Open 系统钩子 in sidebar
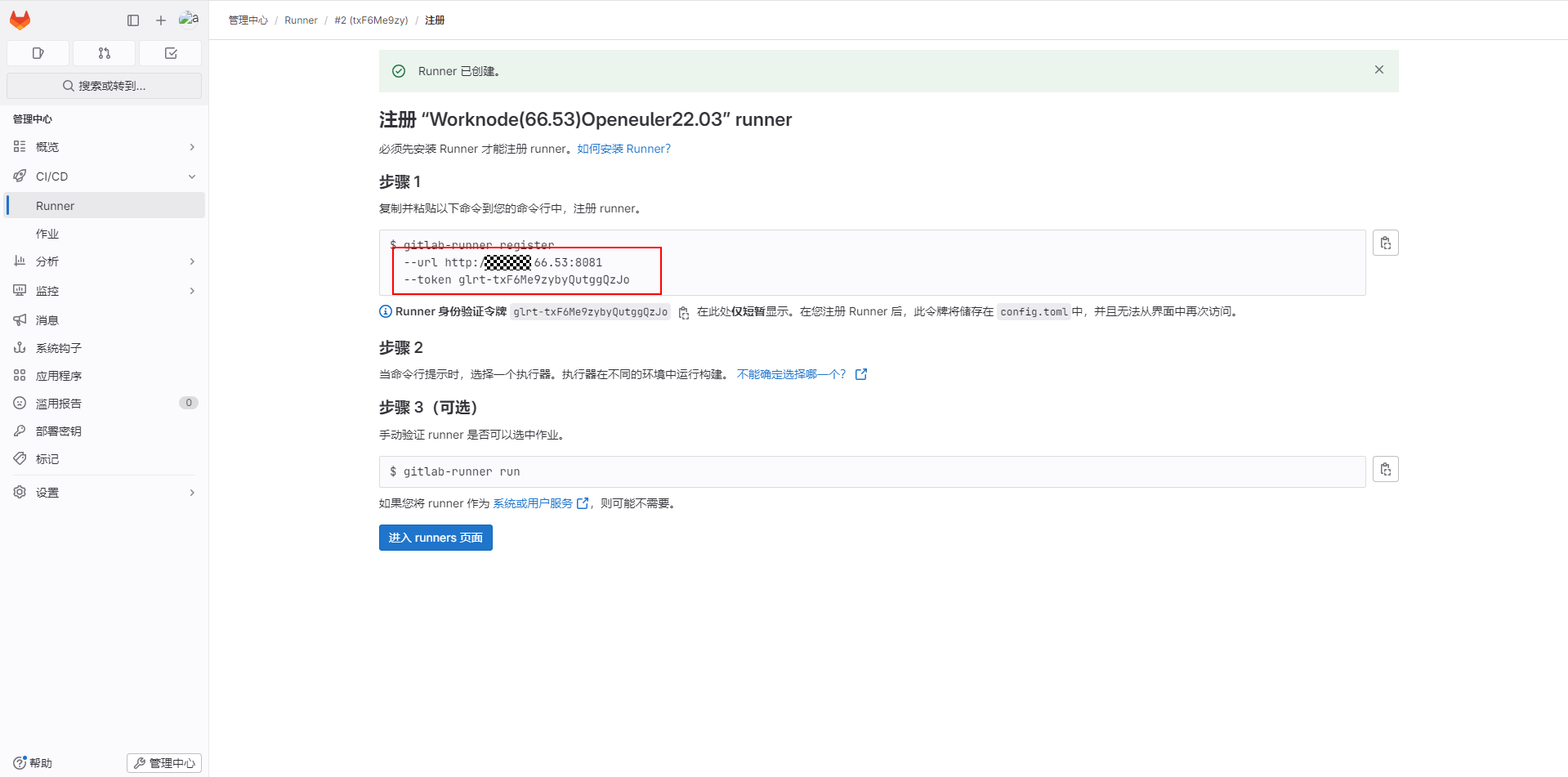 tap(105, 348)
